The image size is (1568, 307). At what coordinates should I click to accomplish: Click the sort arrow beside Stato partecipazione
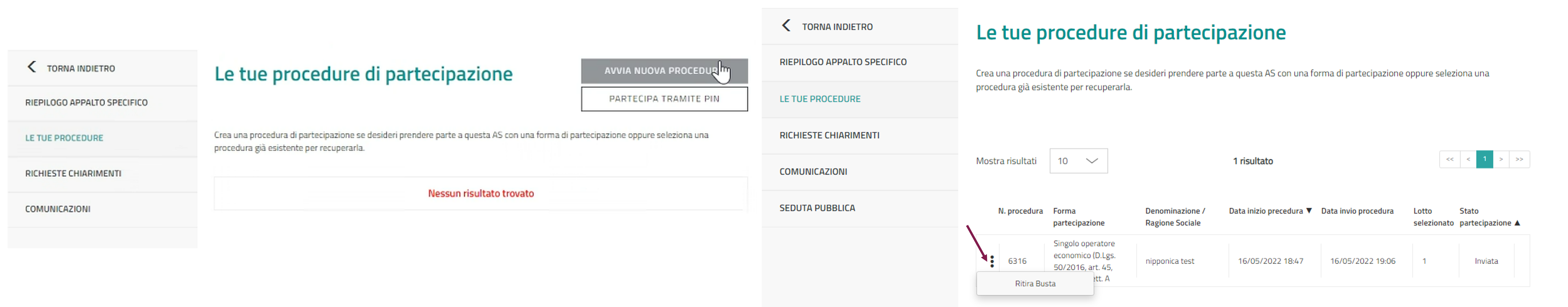pyautogui.click(x=1517, y=223)
